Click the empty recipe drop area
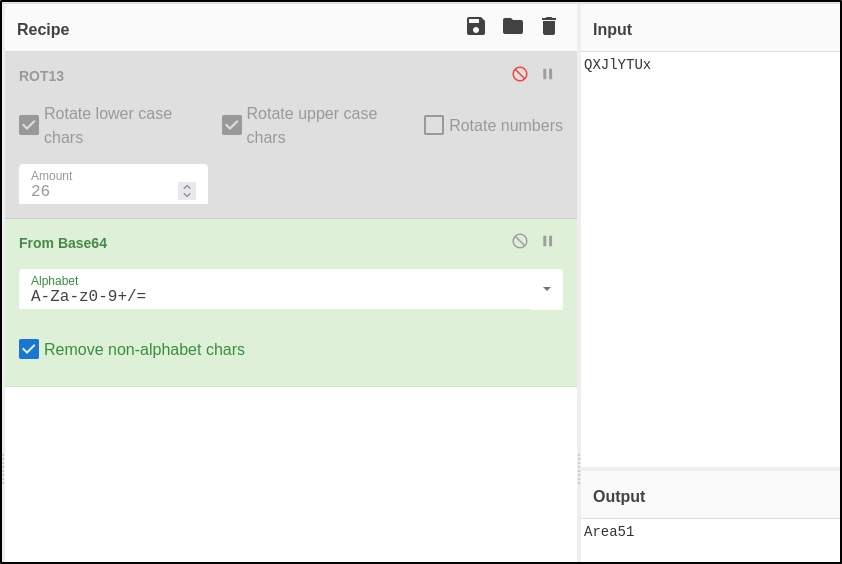Screen dimensions: 842x564 pos(290,470)
